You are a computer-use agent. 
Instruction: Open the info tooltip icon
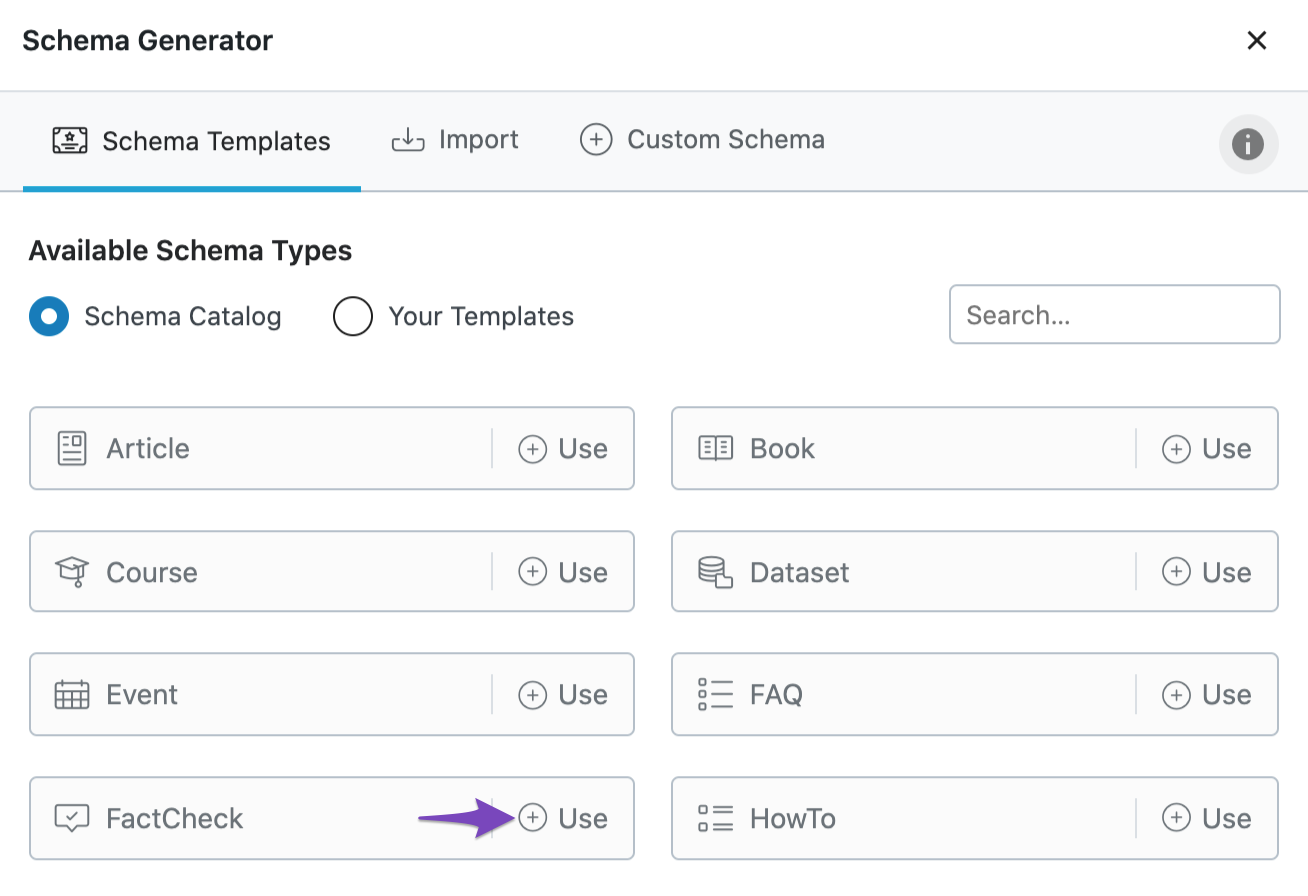tap(1248, 144)
